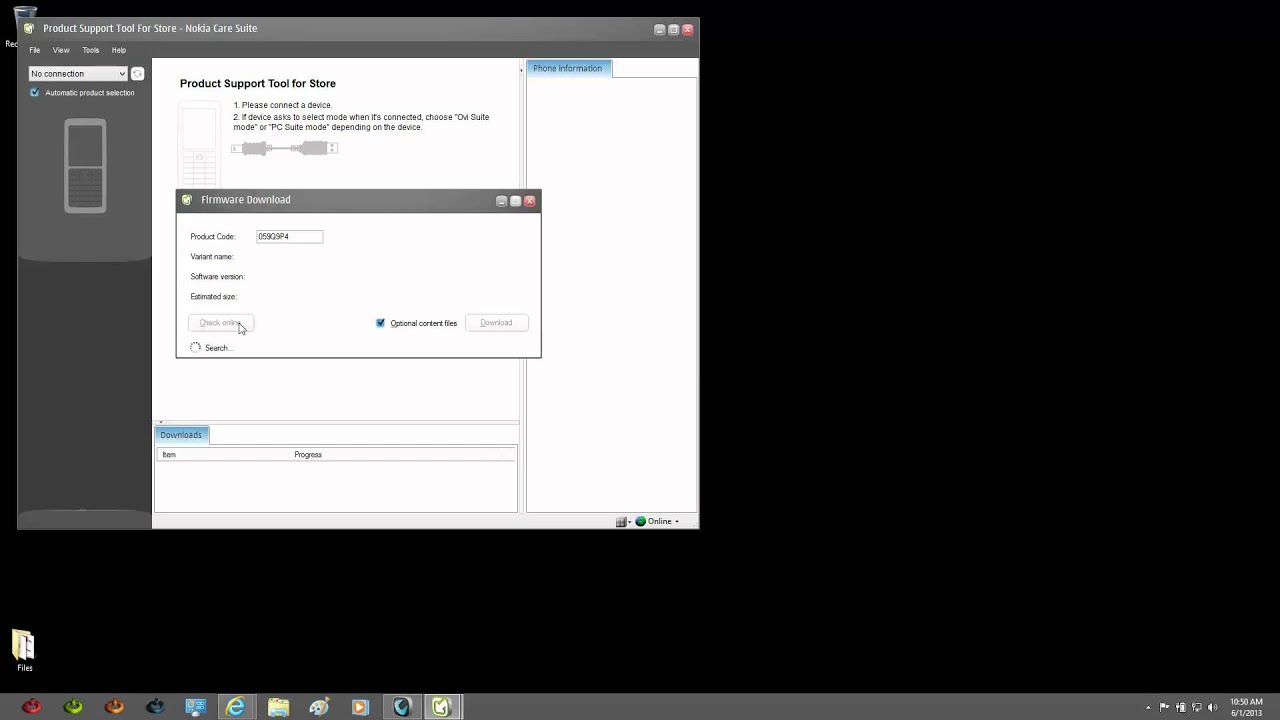Switch to the dark teal app in taskbar
Viewport: 1280px width, 720px height.
401,707
